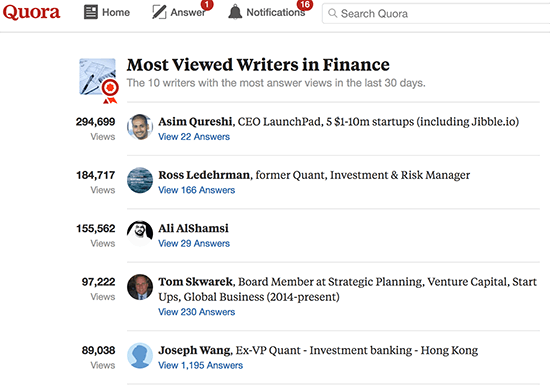Viewport: 550px width, 388px height.
Task: Click the Answer count badge showing 1
Action: pos(207,5)
